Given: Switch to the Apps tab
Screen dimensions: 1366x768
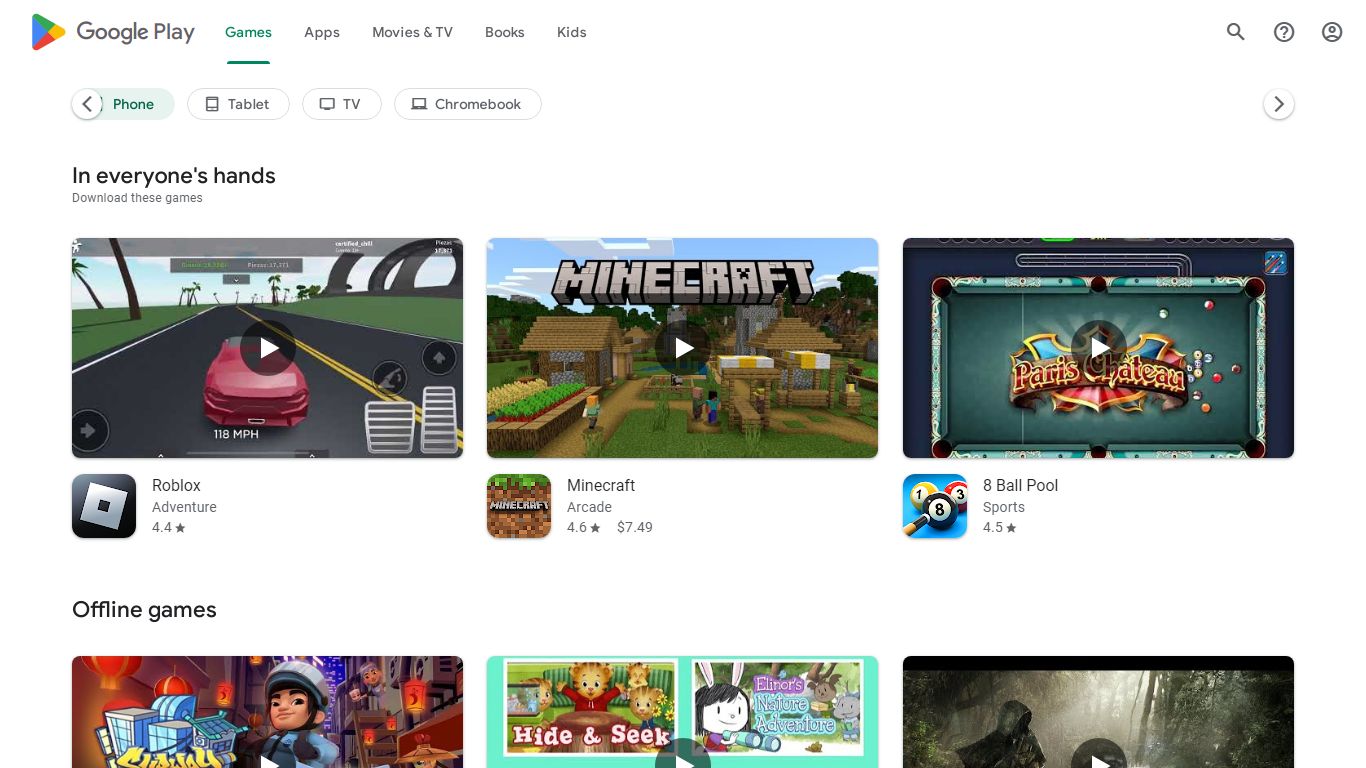Looking at the screenshot, I should click(322, 32).
